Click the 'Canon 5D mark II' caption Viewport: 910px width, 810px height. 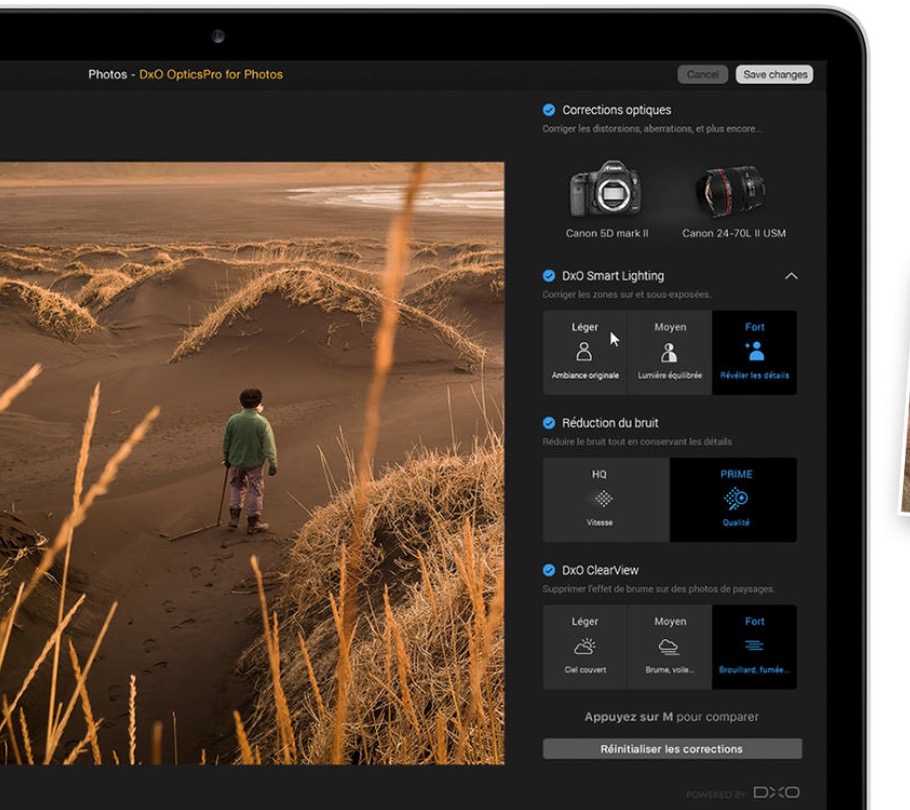click(x=607, y=233)
